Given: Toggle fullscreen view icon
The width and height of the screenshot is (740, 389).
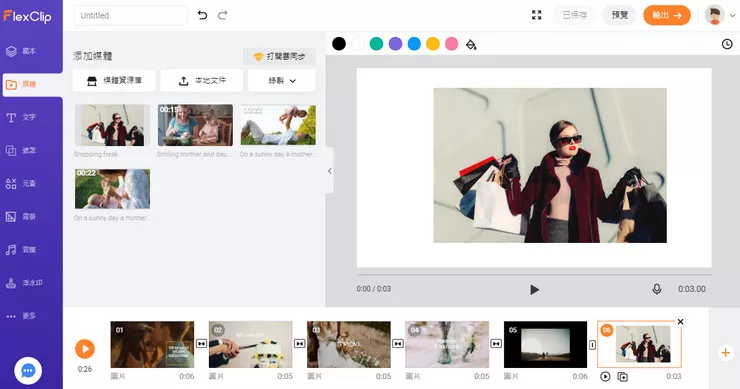Looking at the screenshot, I should click(x=537, y=15).
